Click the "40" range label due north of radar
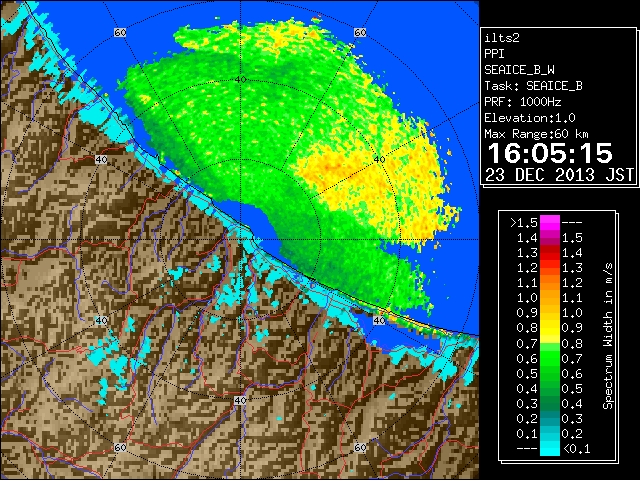 pyautogui.click(x=240, y=80)
